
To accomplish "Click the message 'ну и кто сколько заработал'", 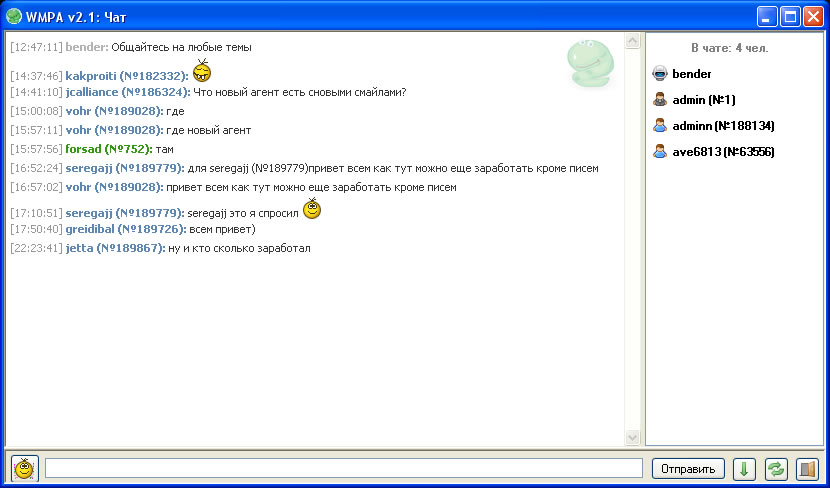I will pyautogui.click(x=239, y=248).
